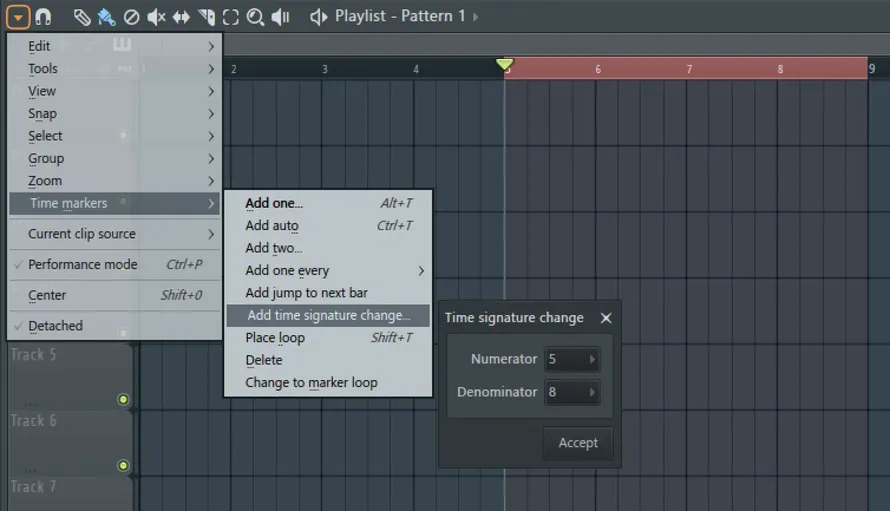Click the yellow playhead marker
This screenshot has height=511, width=890.
point(504,64)
